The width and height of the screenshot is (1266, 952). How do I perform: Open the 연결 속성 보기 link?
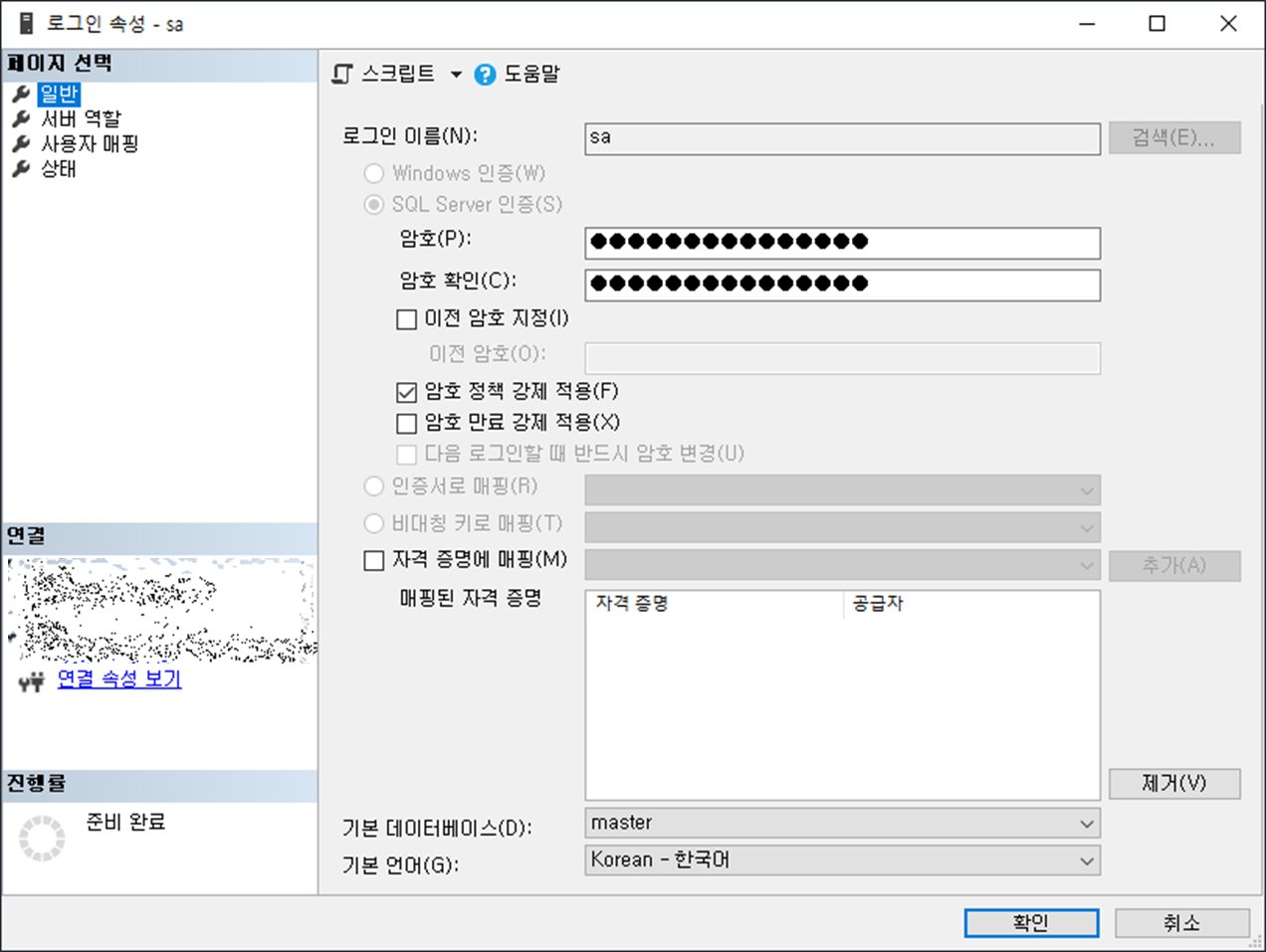(x=118, y=681)
